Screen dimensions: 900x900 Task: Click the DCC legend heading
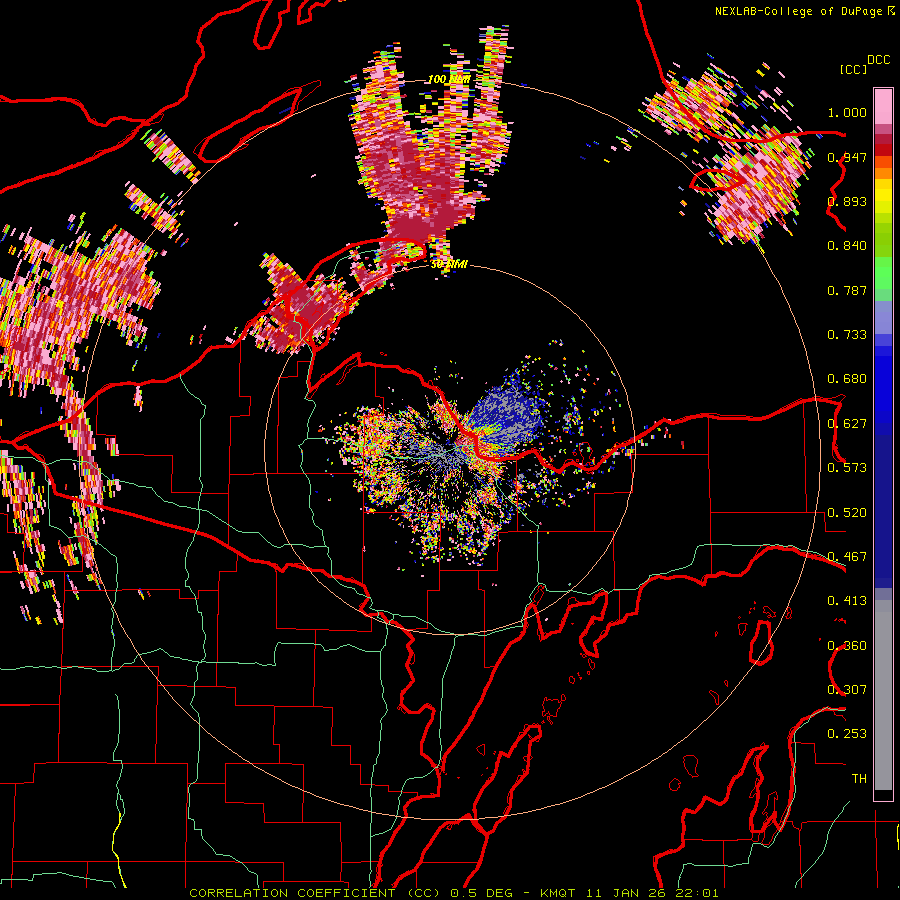point(879,60)
